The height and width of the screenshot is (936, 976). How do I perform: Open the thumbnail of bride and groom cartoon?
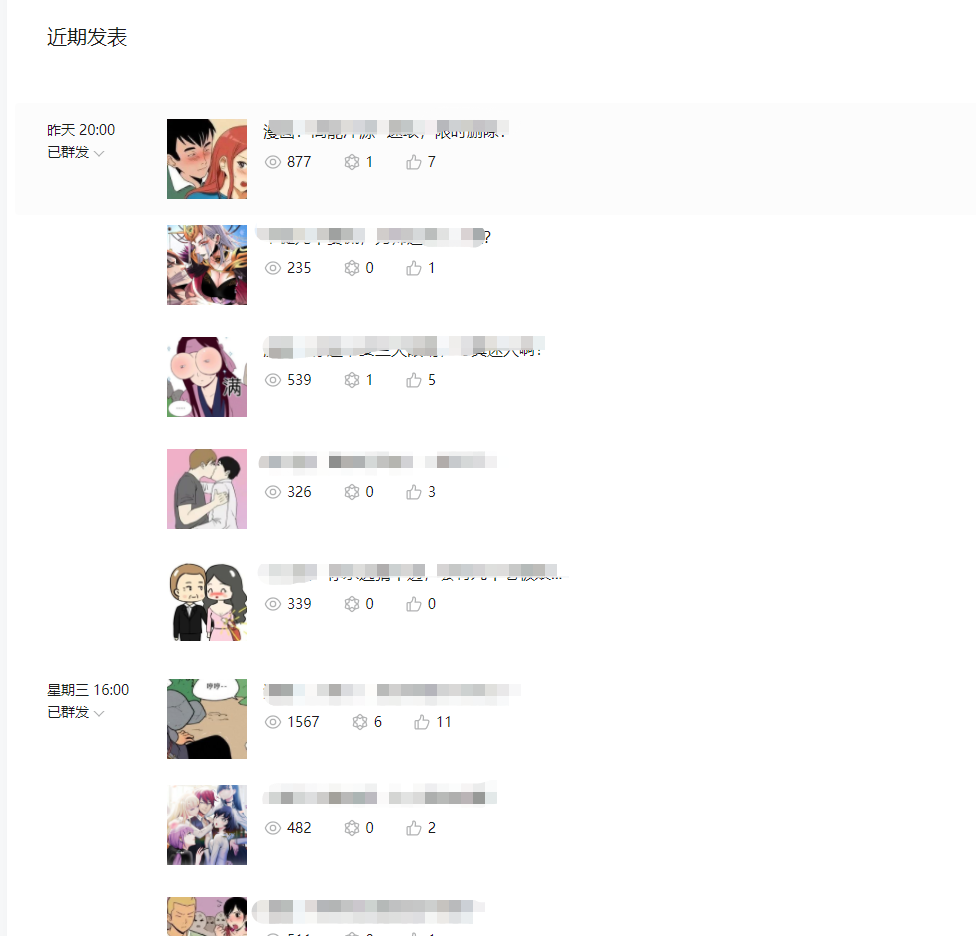point(207,601)
